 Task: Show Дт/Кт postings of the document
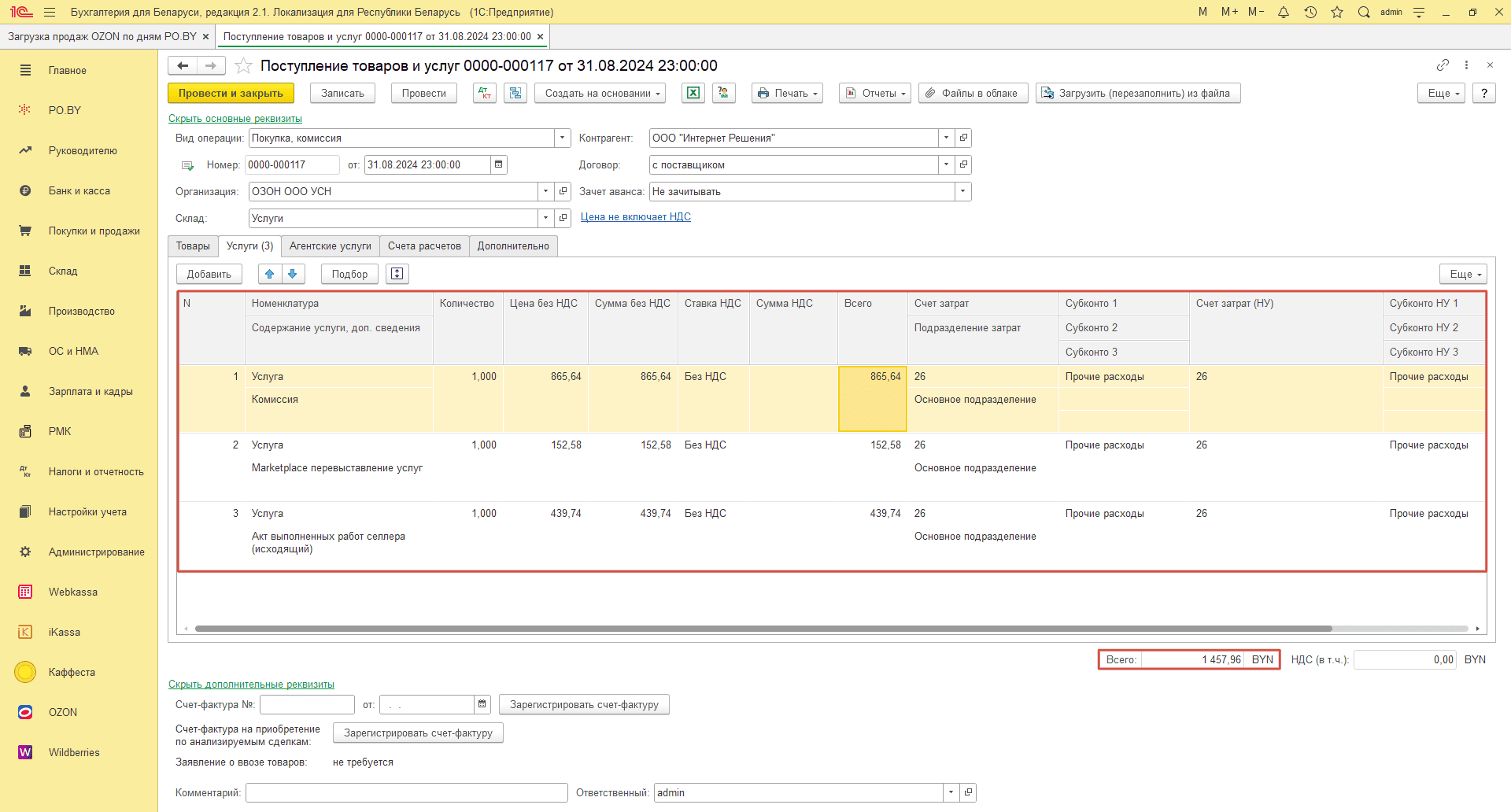click(485, 93)
